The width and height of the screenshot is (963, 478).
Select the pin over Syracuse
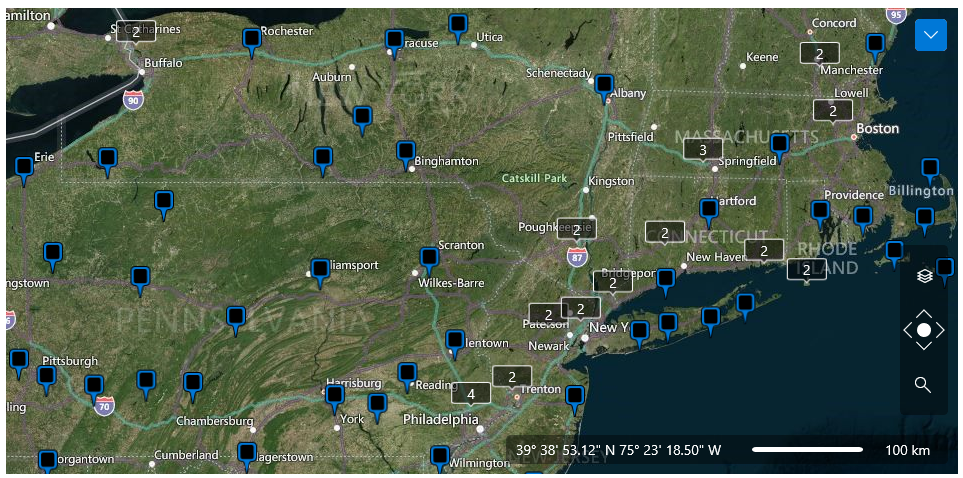coord(394,44)
